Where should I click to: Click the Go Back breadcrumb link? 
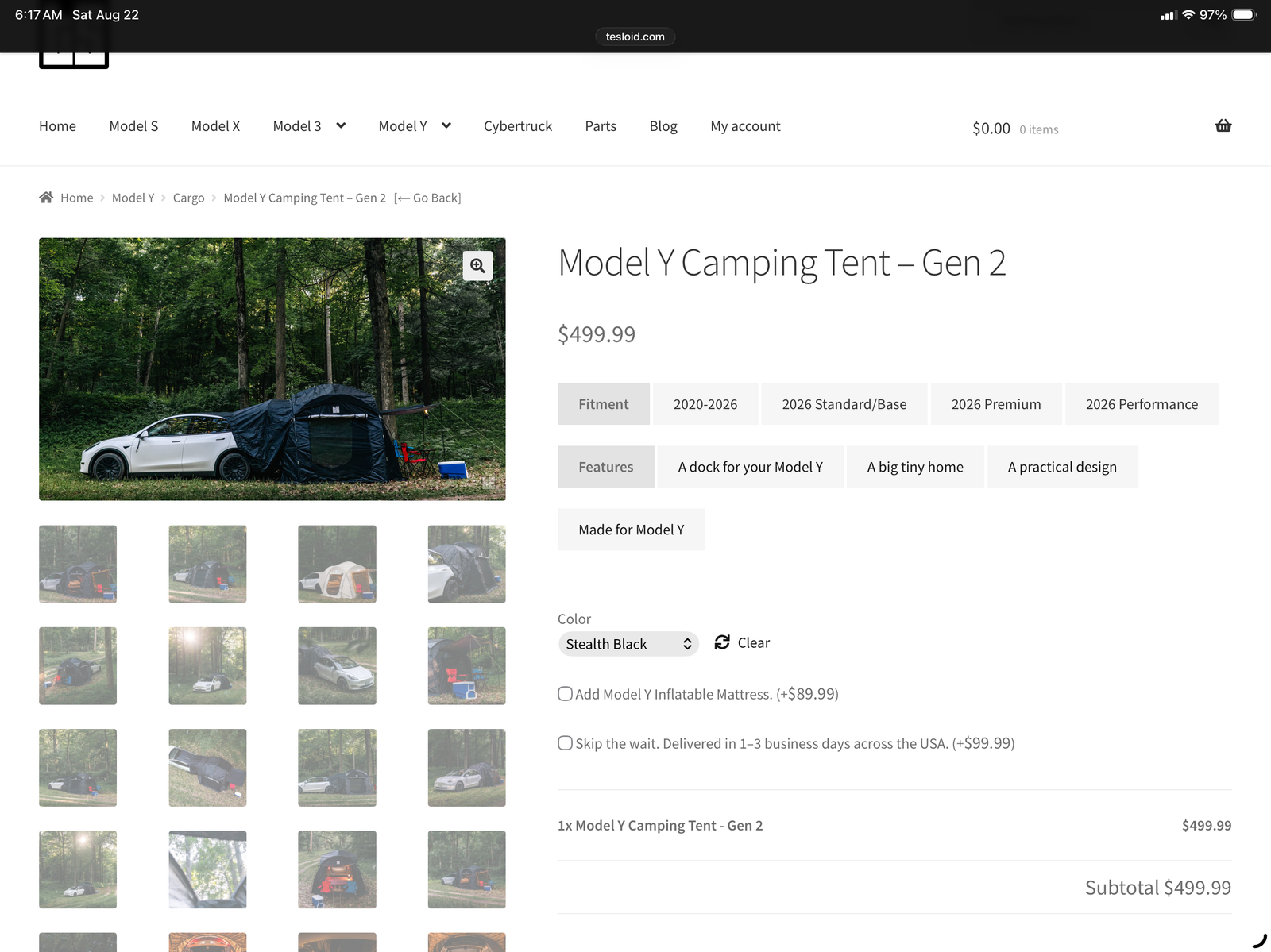click(427, 198)
